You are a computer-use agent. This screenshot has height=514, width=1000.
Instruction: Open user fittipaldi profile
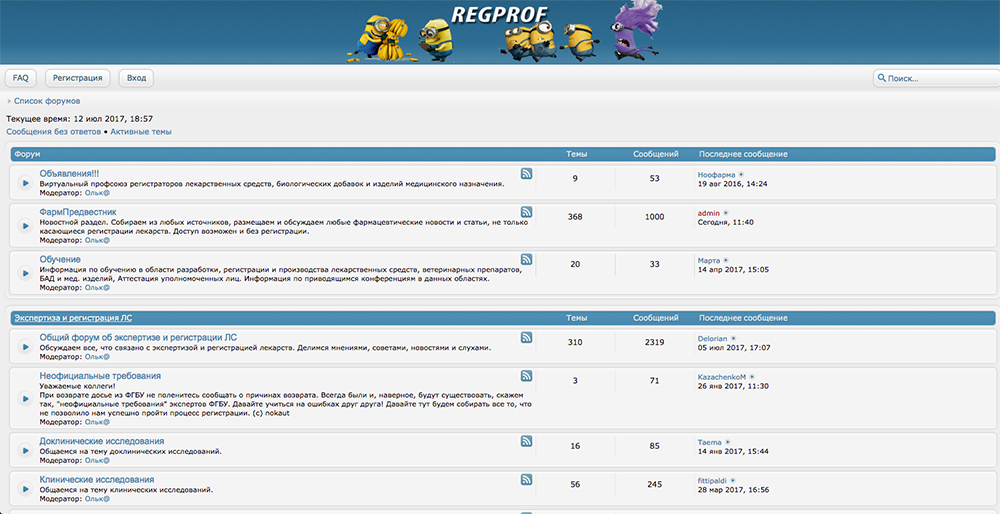coord(712,480)
